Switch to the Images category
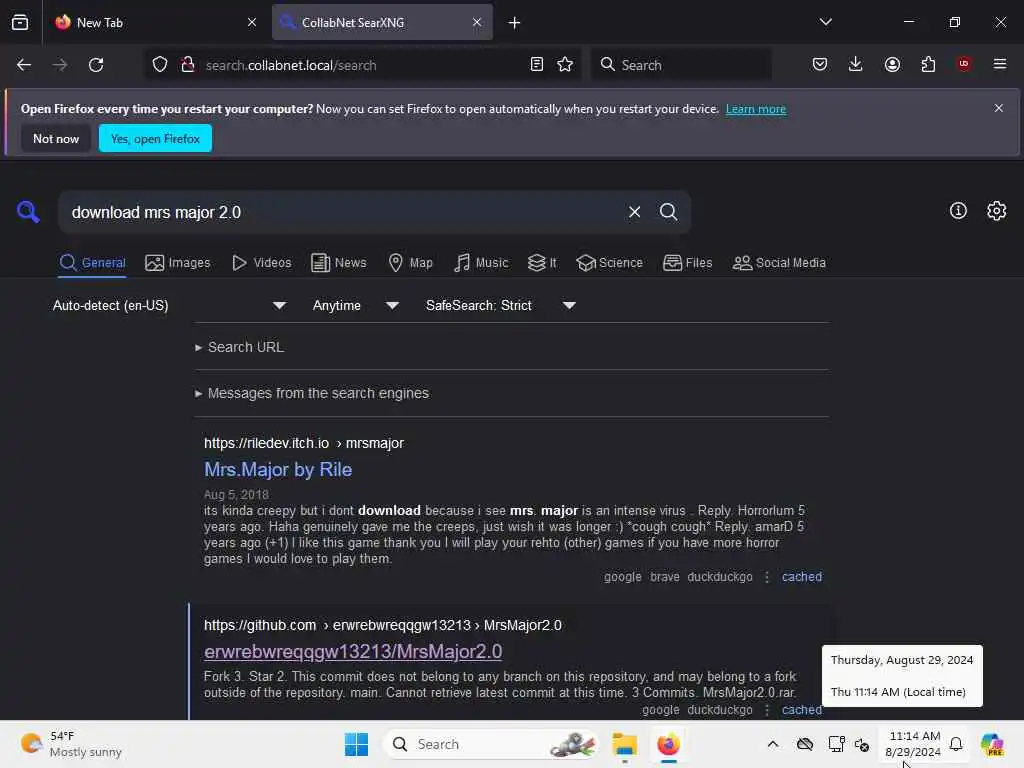Viewport: 1024px width, 768px height. 178,263
